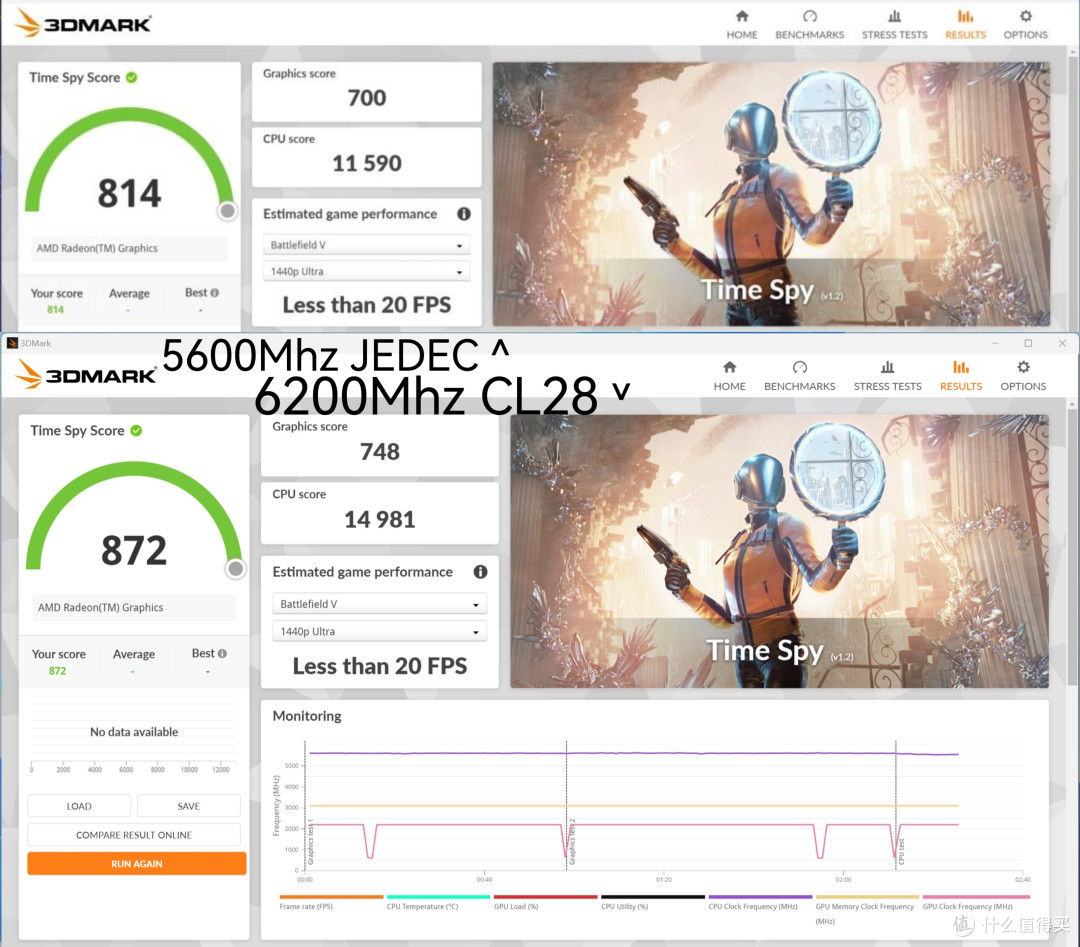Image resolution: width=1080 pixels, height=947 pixels.
Task: Click green validation check beside 872 score
Action: point(136,430)
